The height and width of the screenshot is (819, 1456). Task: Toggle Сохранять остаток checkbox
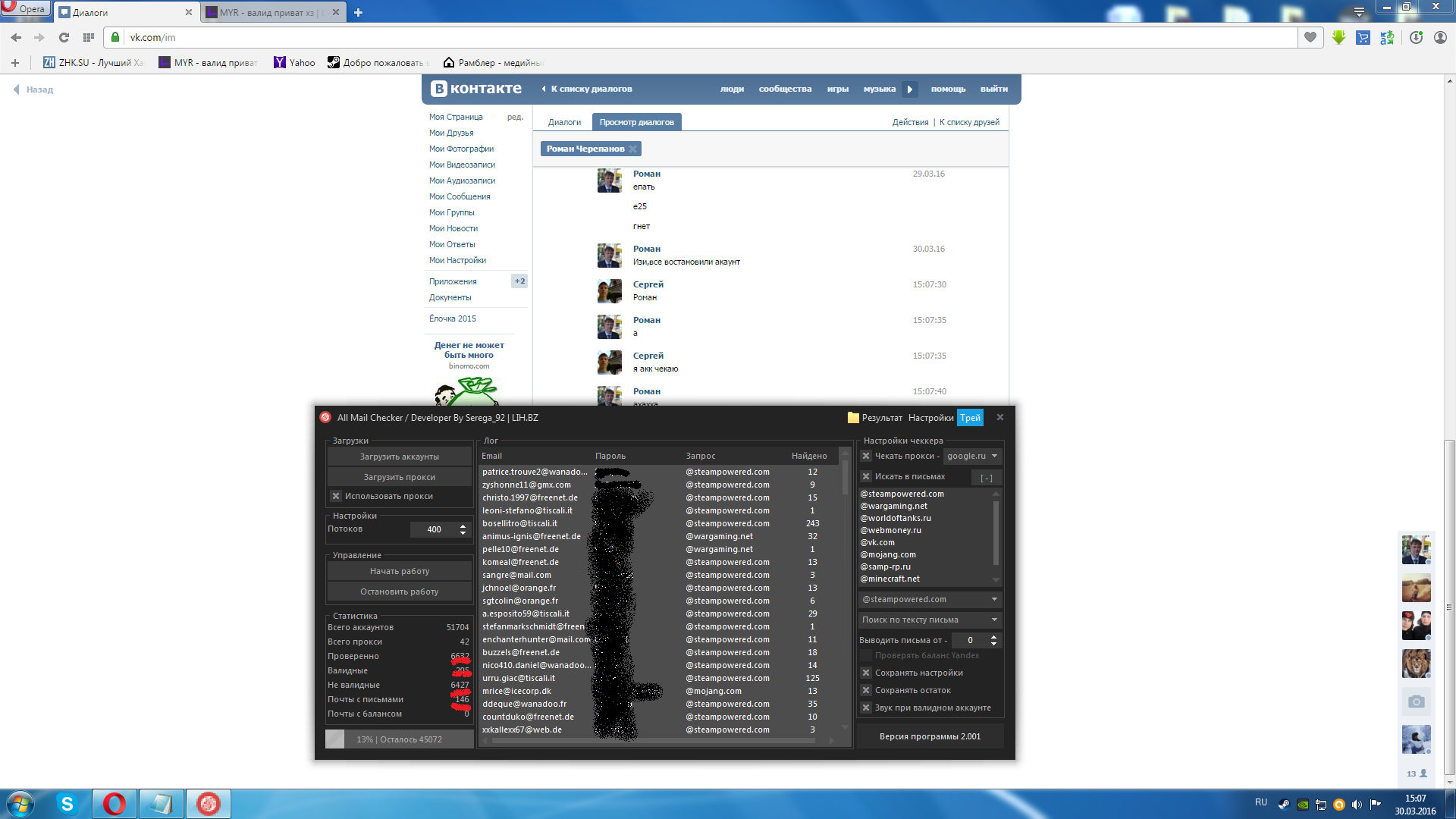(866, 690)
